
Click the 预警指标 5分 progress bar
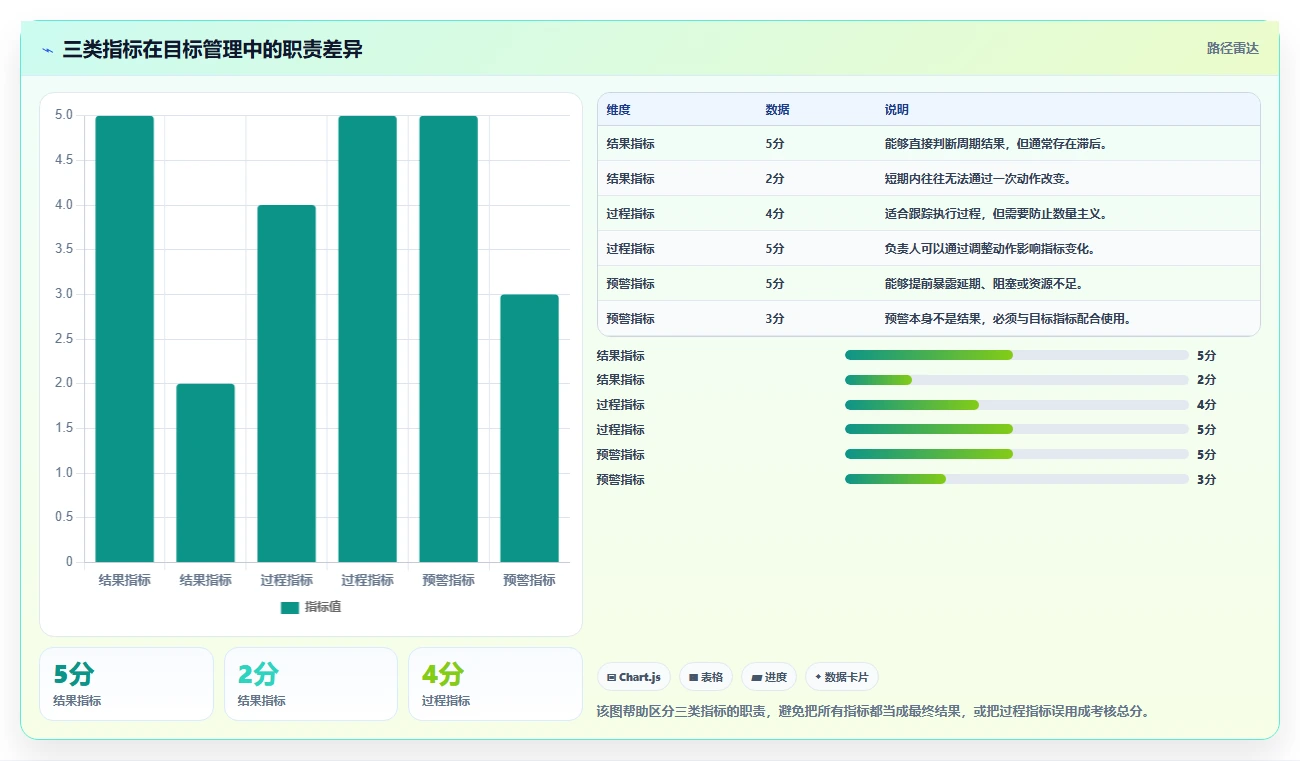pos(1017,454)
